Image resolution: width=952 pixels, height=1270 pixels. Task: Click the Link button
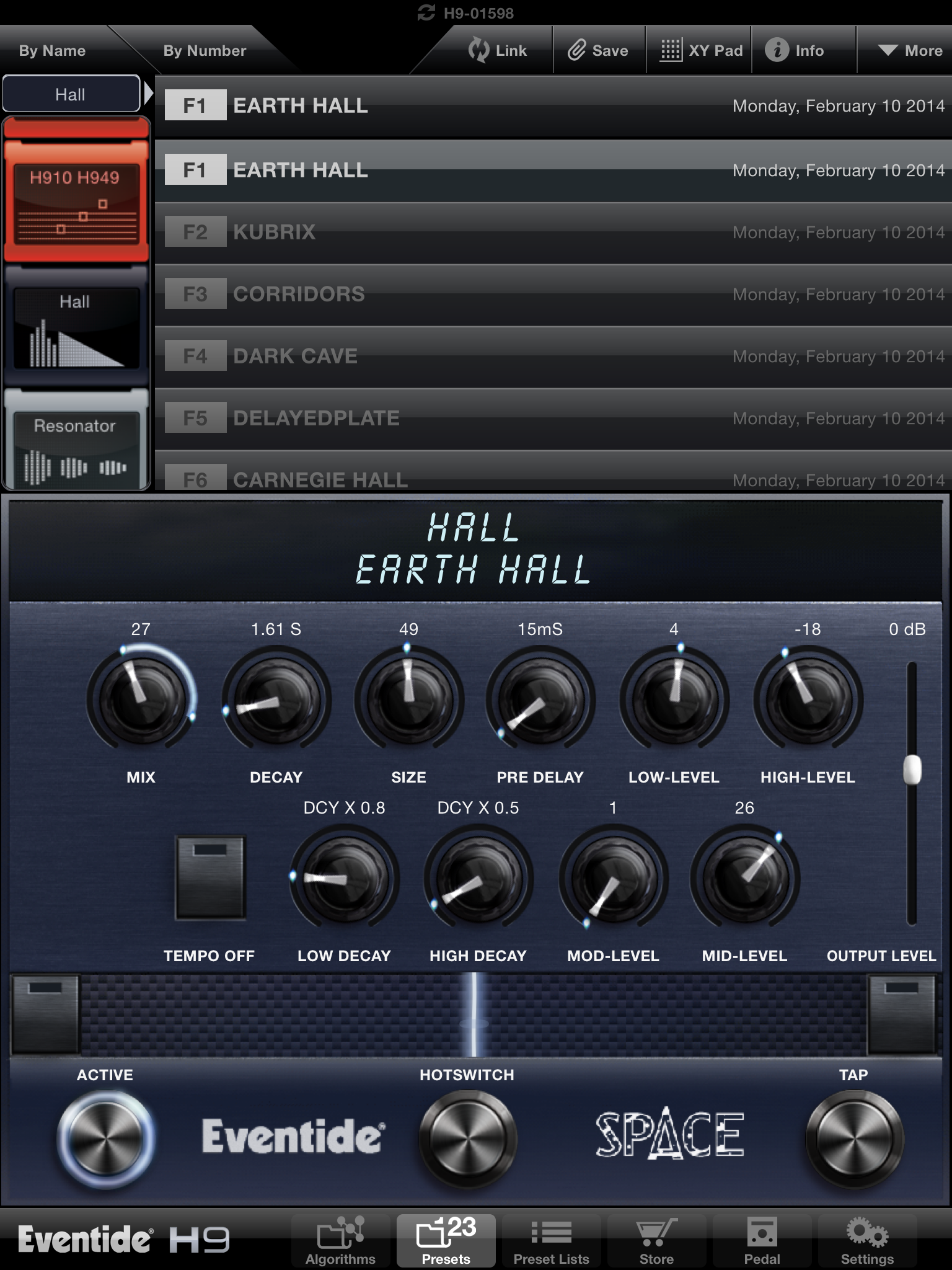(x=497, y=50)
